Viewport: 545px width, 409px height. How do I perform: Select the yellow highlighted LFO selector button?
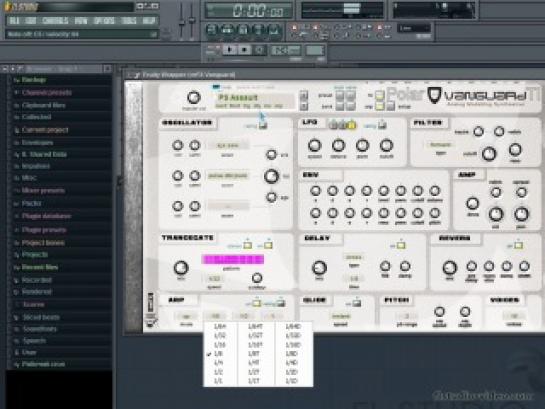coord(352,124)
